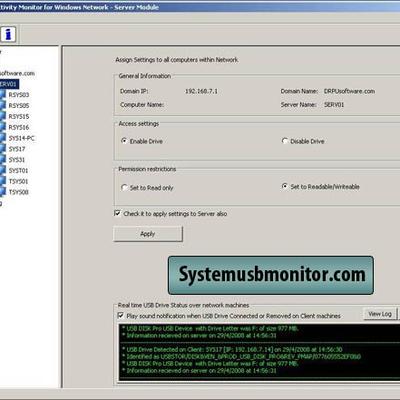
Task: Toggle play sound notification checkbox
Action: (121, 315)
